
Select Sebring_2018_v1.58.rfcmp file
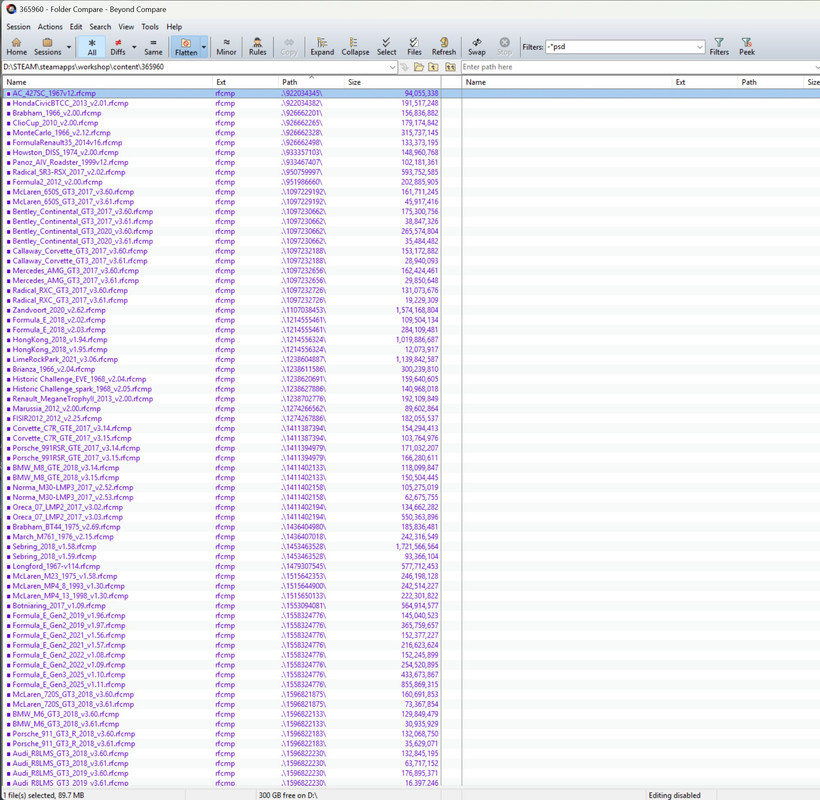pos(54,546)
